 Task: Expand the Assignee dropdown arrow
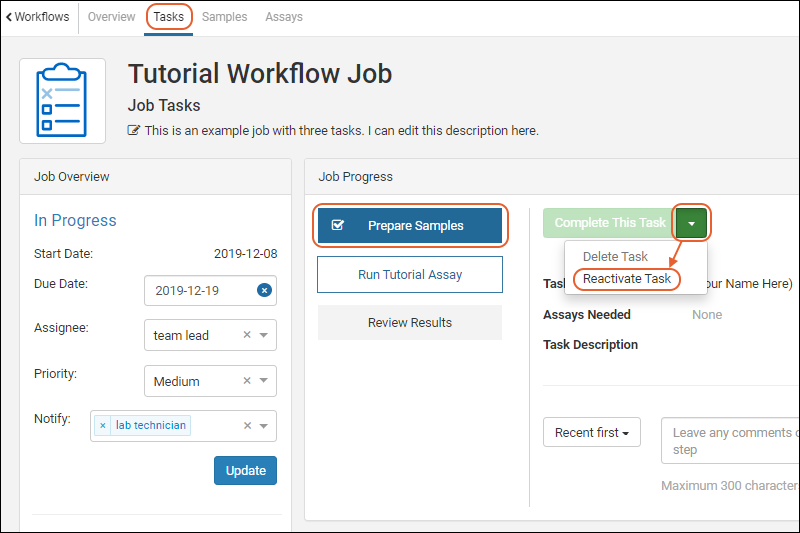click(264, 336)
